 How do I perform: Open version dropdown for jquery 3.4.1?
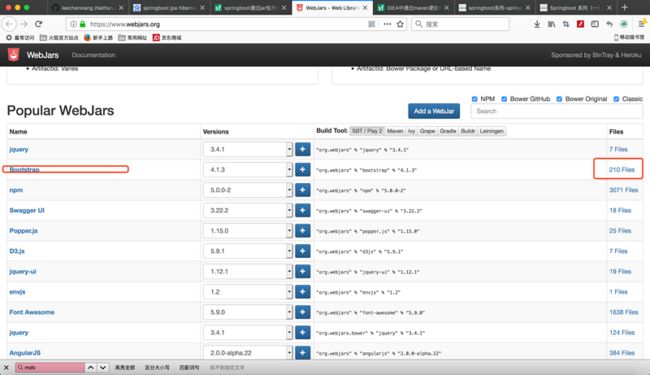pyautogui.click(x=248, y=149)
